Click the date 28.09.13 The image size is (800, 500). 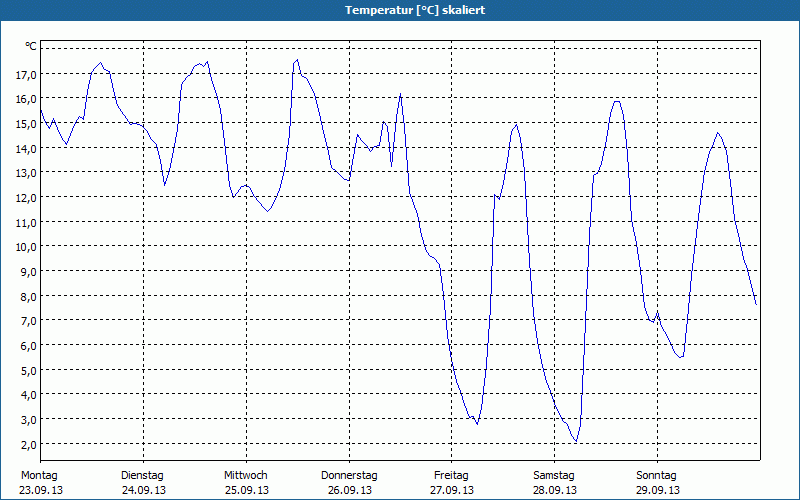tap(555, 491)
